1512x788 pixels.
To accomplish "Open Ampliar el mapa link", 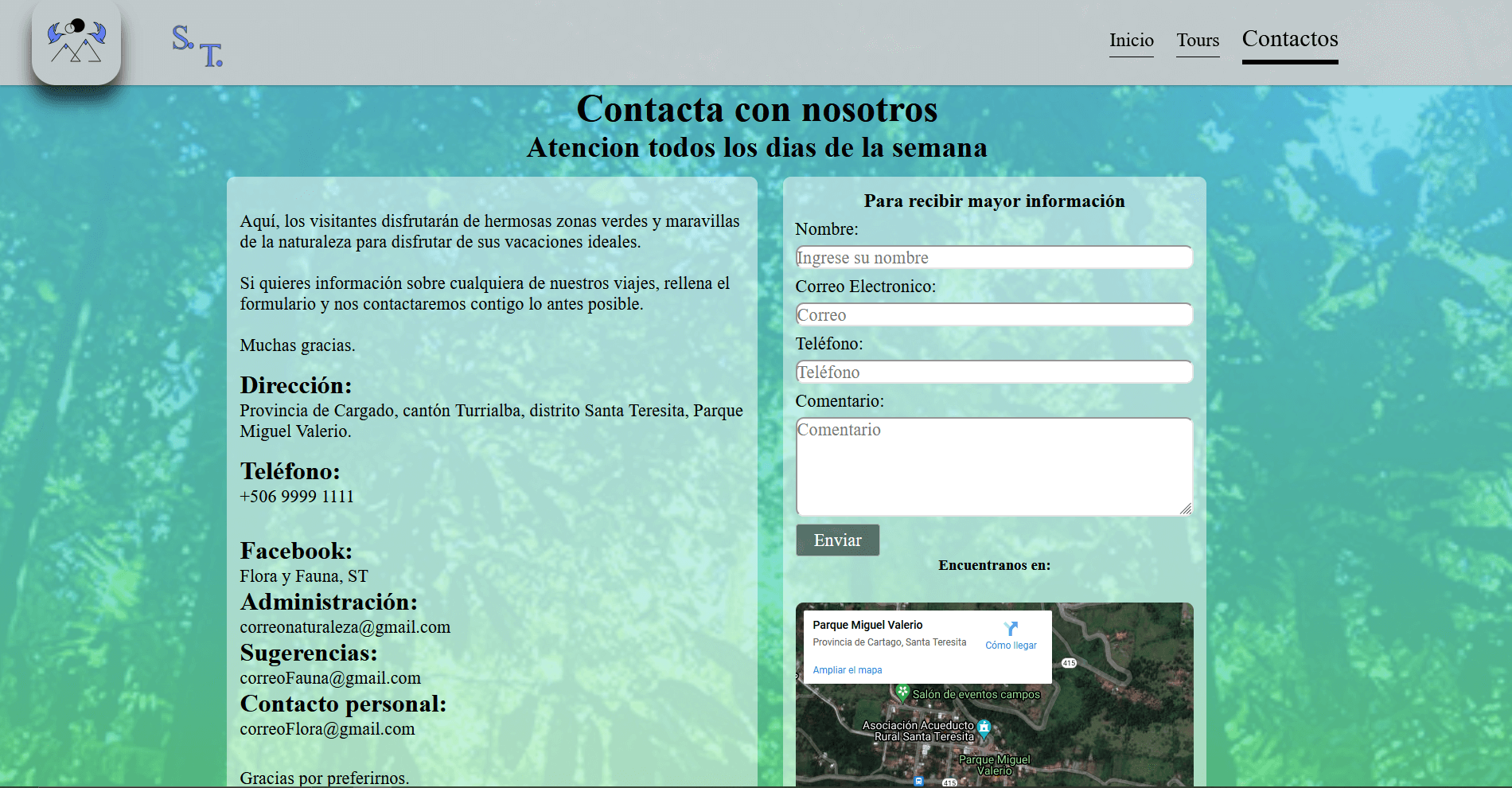I will point(847,670).
